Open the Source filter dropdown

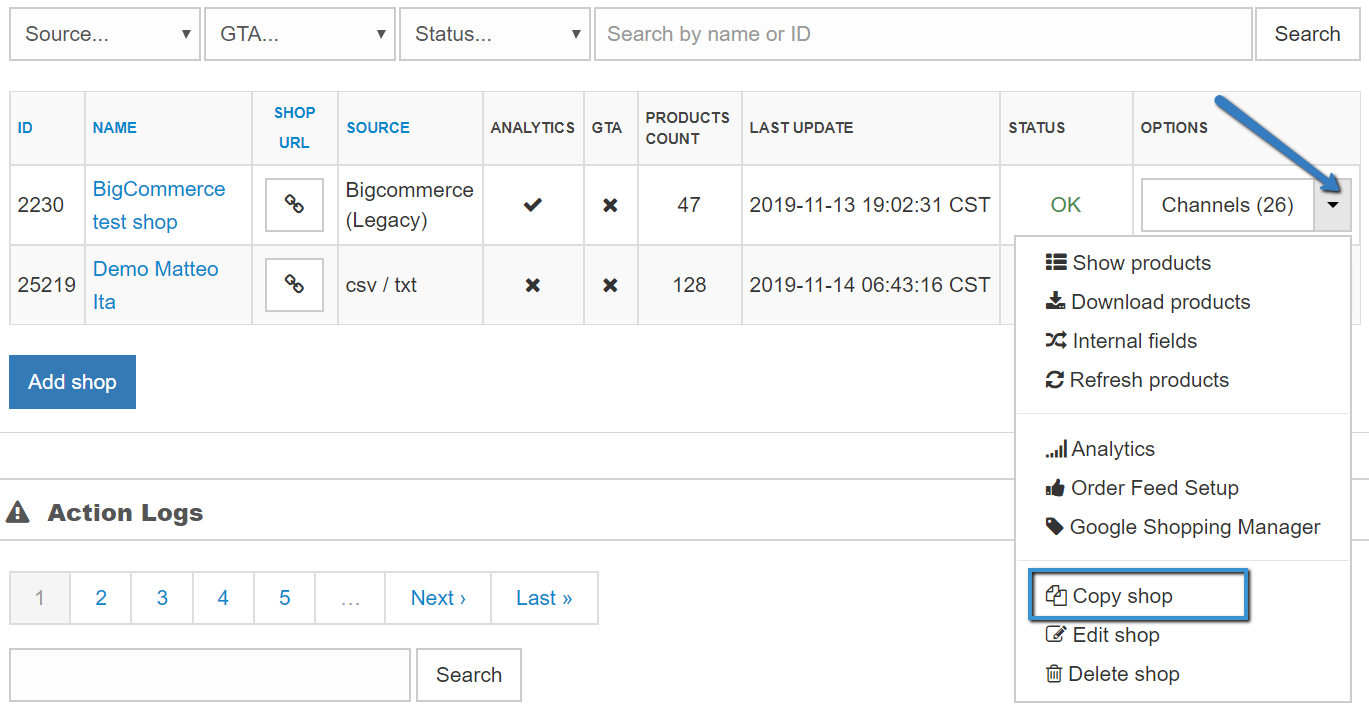[104, 34]
